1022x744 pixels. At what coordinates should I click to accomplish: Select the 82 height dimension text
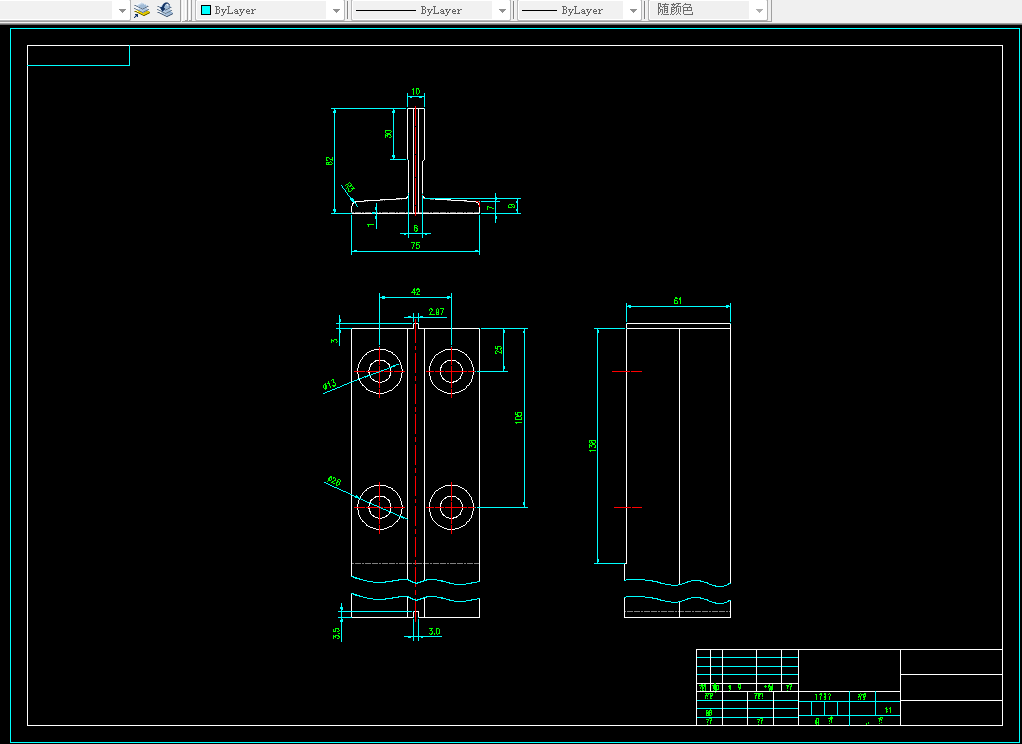click(329, 161)
